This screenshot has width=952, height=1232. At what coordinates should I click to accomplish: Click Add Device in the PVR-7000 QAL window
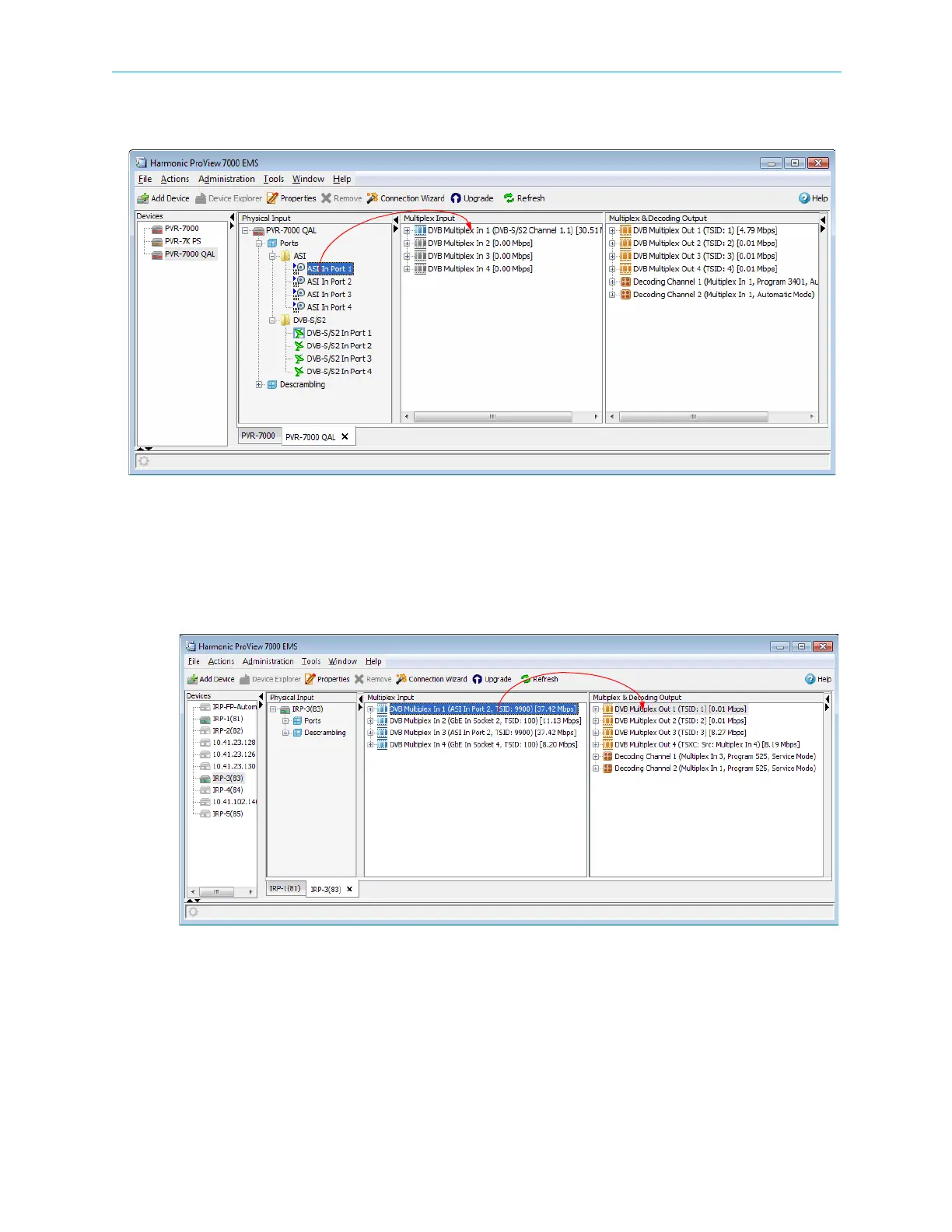pyautogui.click(x=163, y=198)
